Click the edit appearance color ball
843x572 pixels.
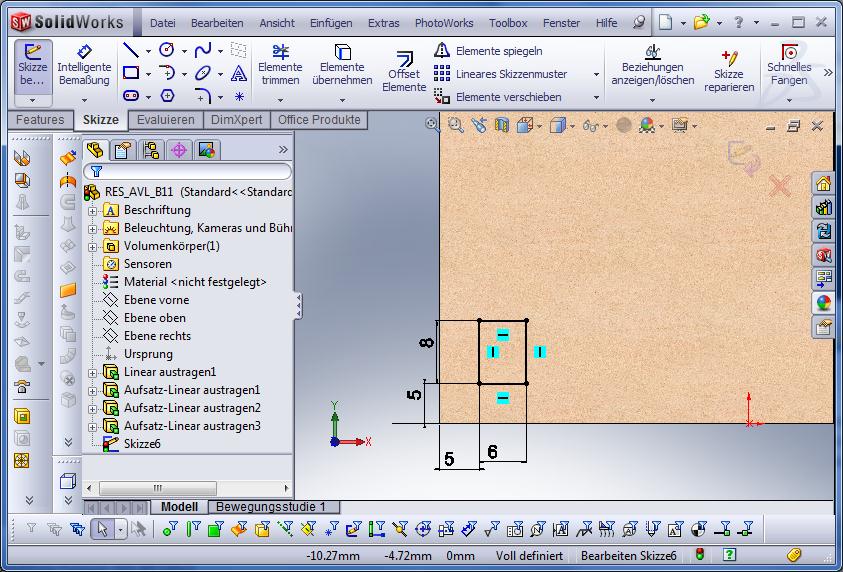click(x=648, y=125)
